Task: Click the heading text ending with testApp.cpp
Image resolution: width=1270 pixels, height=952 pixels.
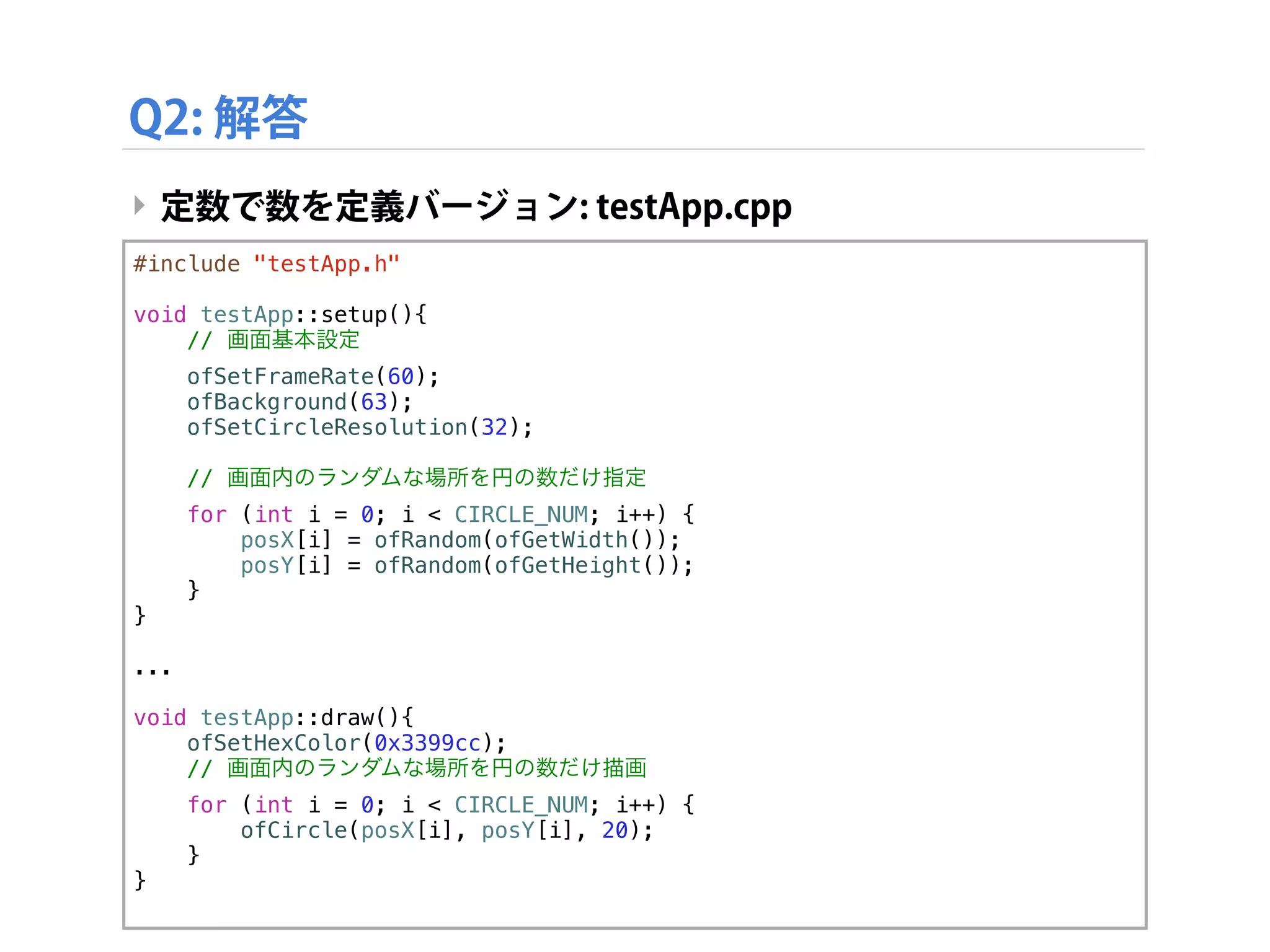Action: tap(476, 206)
